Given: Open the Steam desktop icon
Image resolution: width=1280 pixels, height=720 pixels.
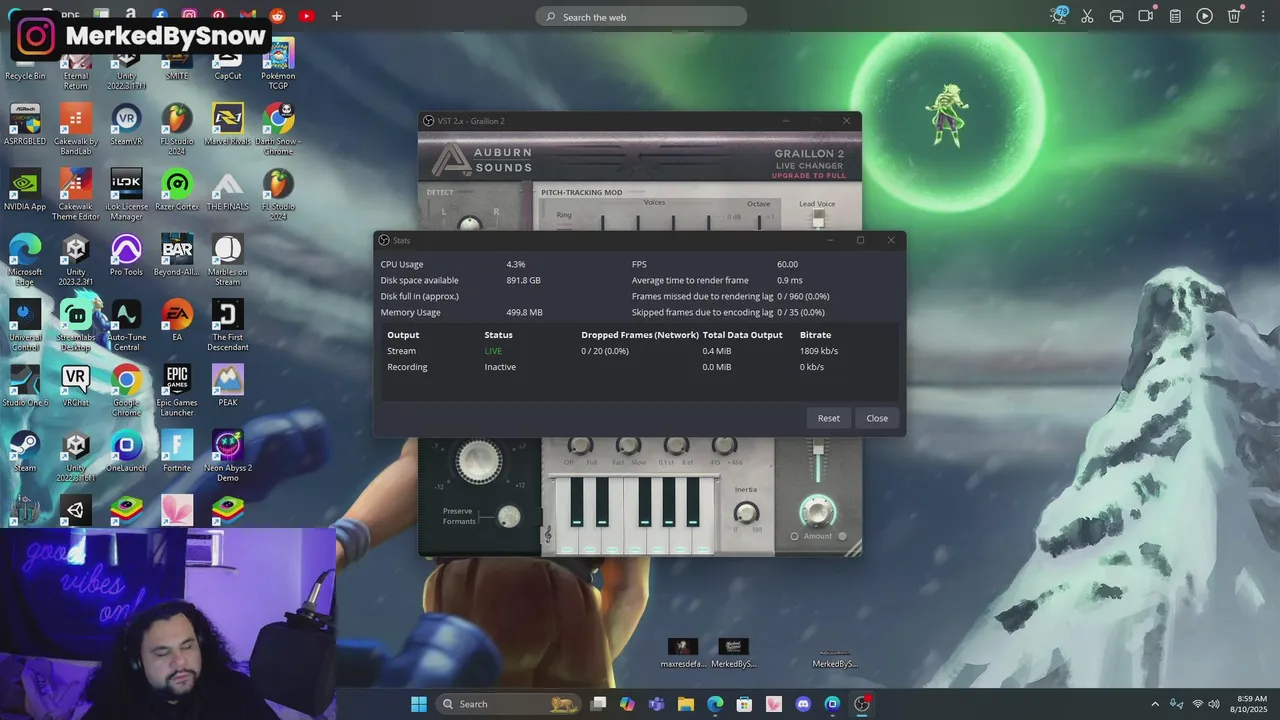Looking at the screenshot, I should (x=25, y=450).
